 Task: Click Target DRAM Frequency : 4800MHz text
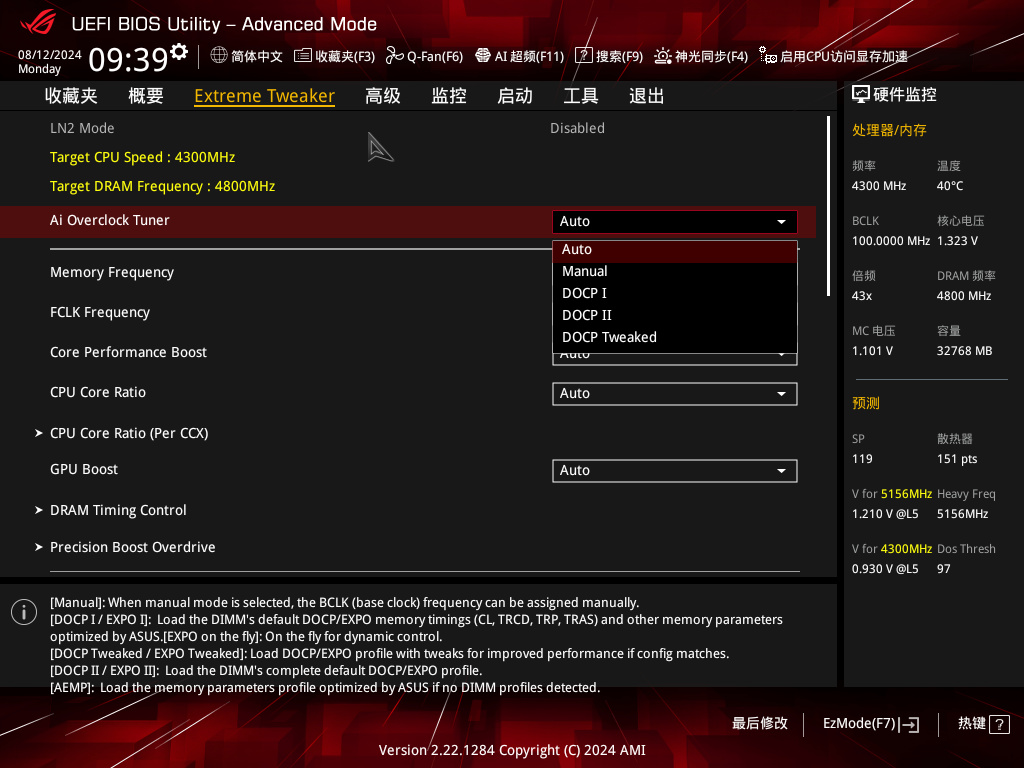pyautogui.click(x=163, y=186)
